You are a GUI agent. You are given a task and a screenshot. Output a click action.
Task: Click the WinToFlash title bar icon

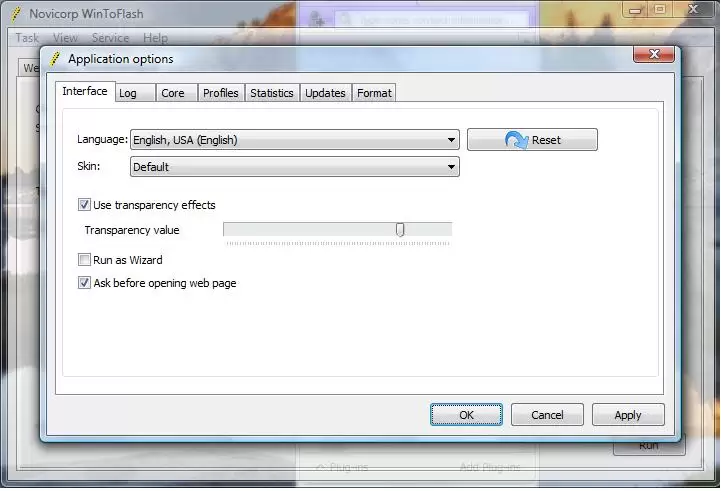coord(16,14)
